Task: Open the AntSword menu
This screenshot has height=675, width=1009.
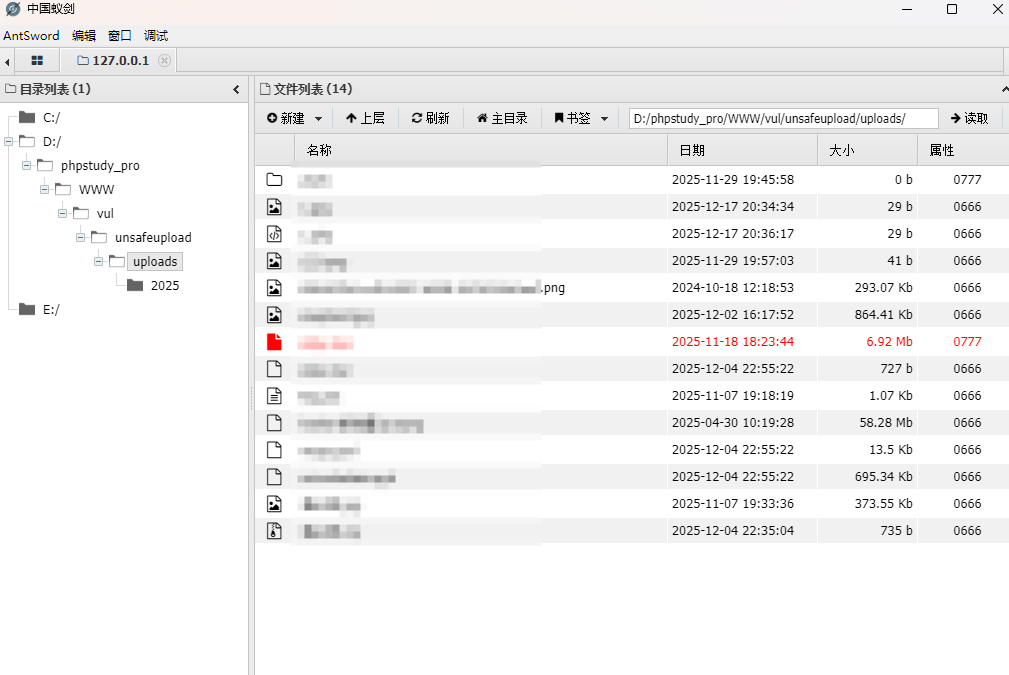Action: pos(31,35)
